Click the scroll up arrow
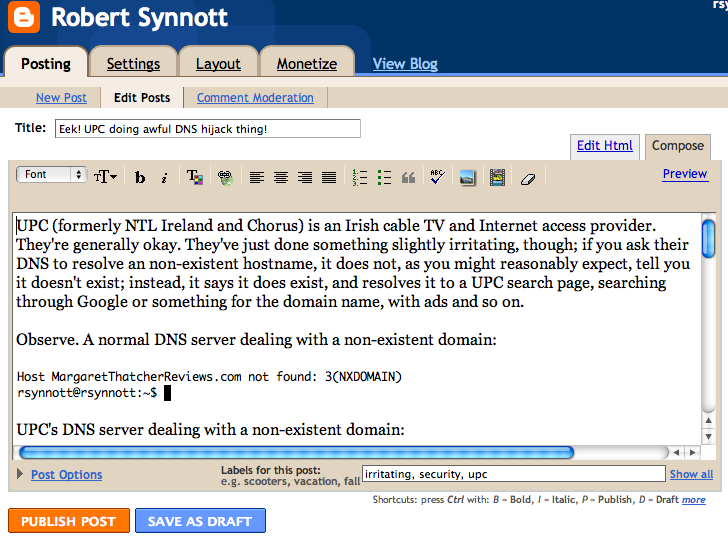This screenshot has height=554, width=728. coord(708,421)
